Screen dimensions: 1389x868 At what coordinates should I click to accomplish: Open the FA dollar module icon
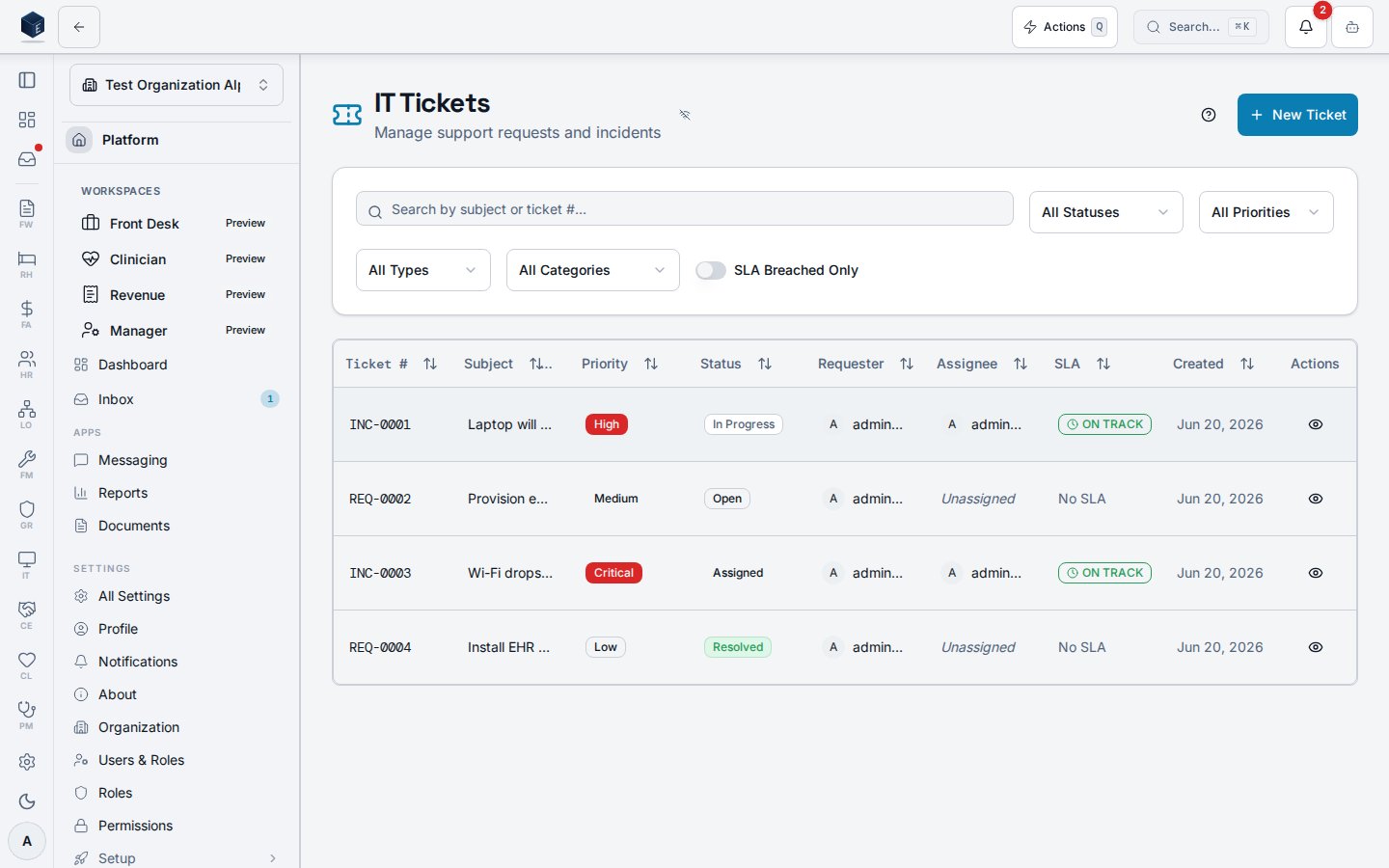coord(27,313)
